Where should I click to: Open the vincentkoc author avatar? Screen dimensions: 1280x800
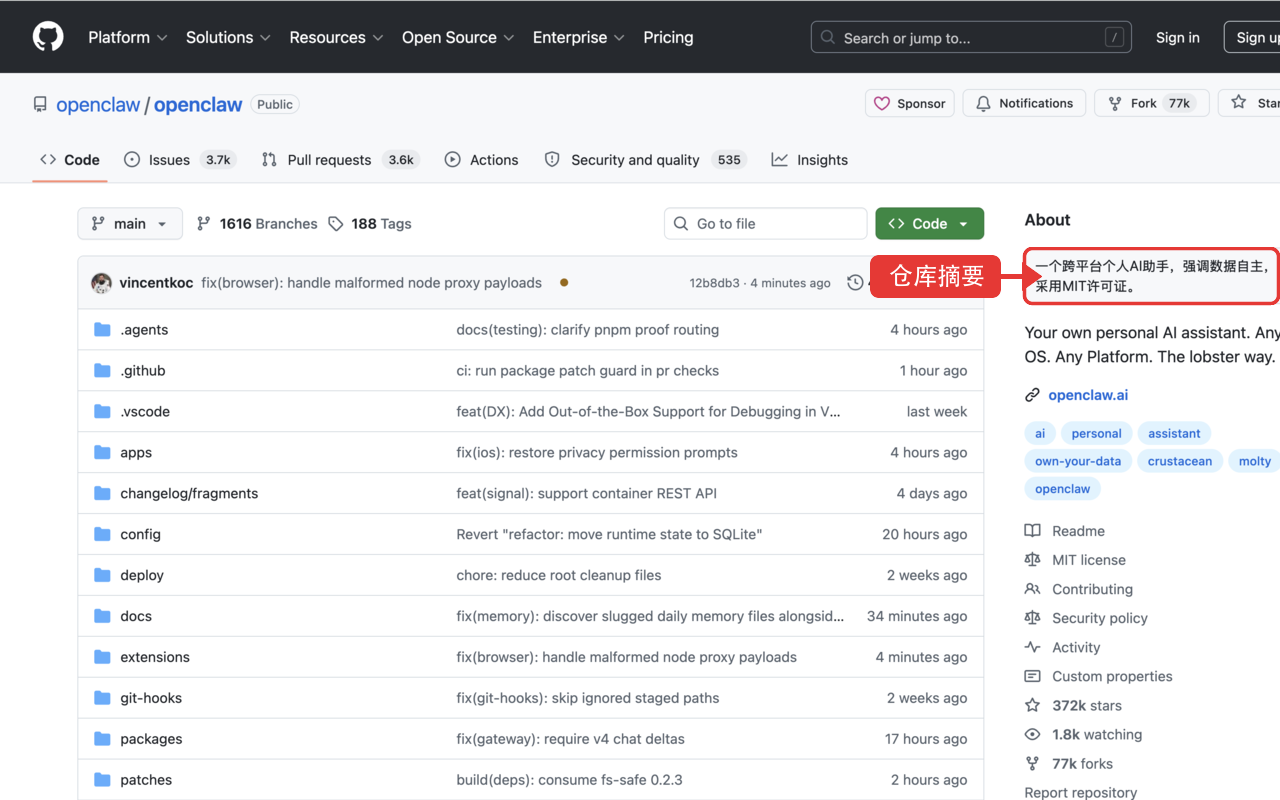click(101, 283)
